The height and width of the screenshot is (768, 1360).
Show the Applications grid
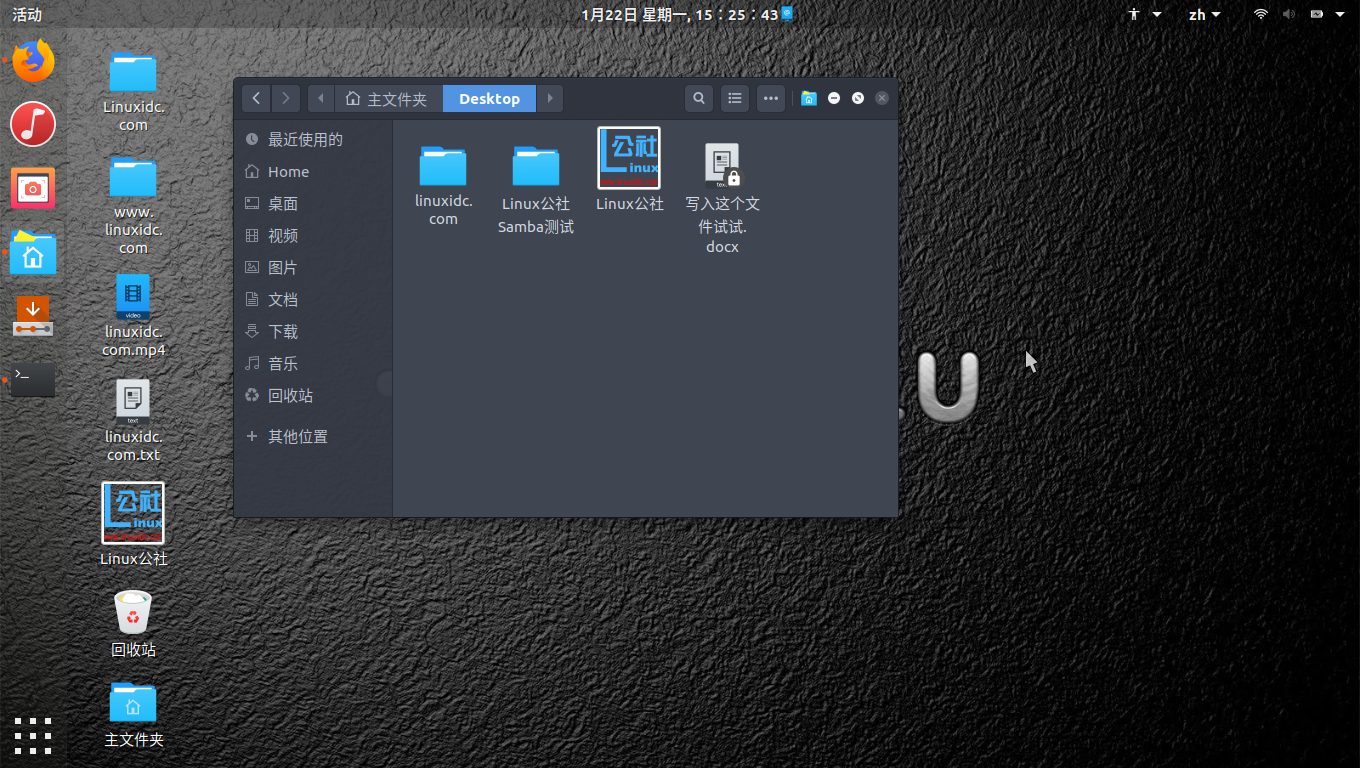pyautogui.click(x=33, y=736)
